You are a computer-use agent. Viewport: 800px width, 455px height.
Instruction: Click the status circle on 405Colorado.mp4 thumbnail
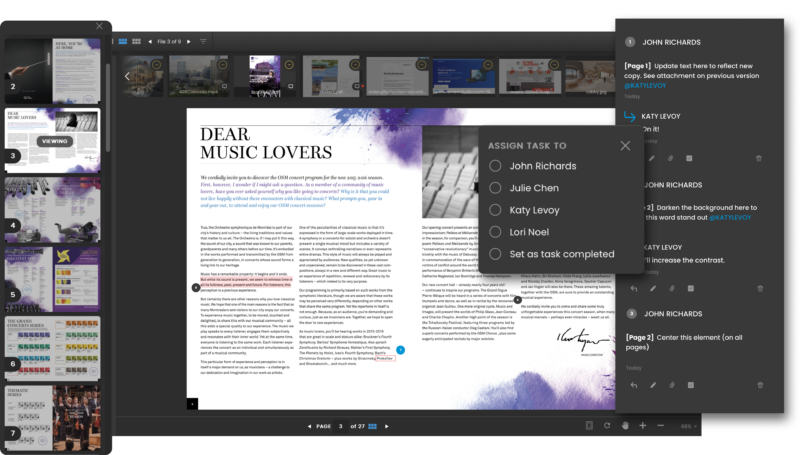(222, 65)
